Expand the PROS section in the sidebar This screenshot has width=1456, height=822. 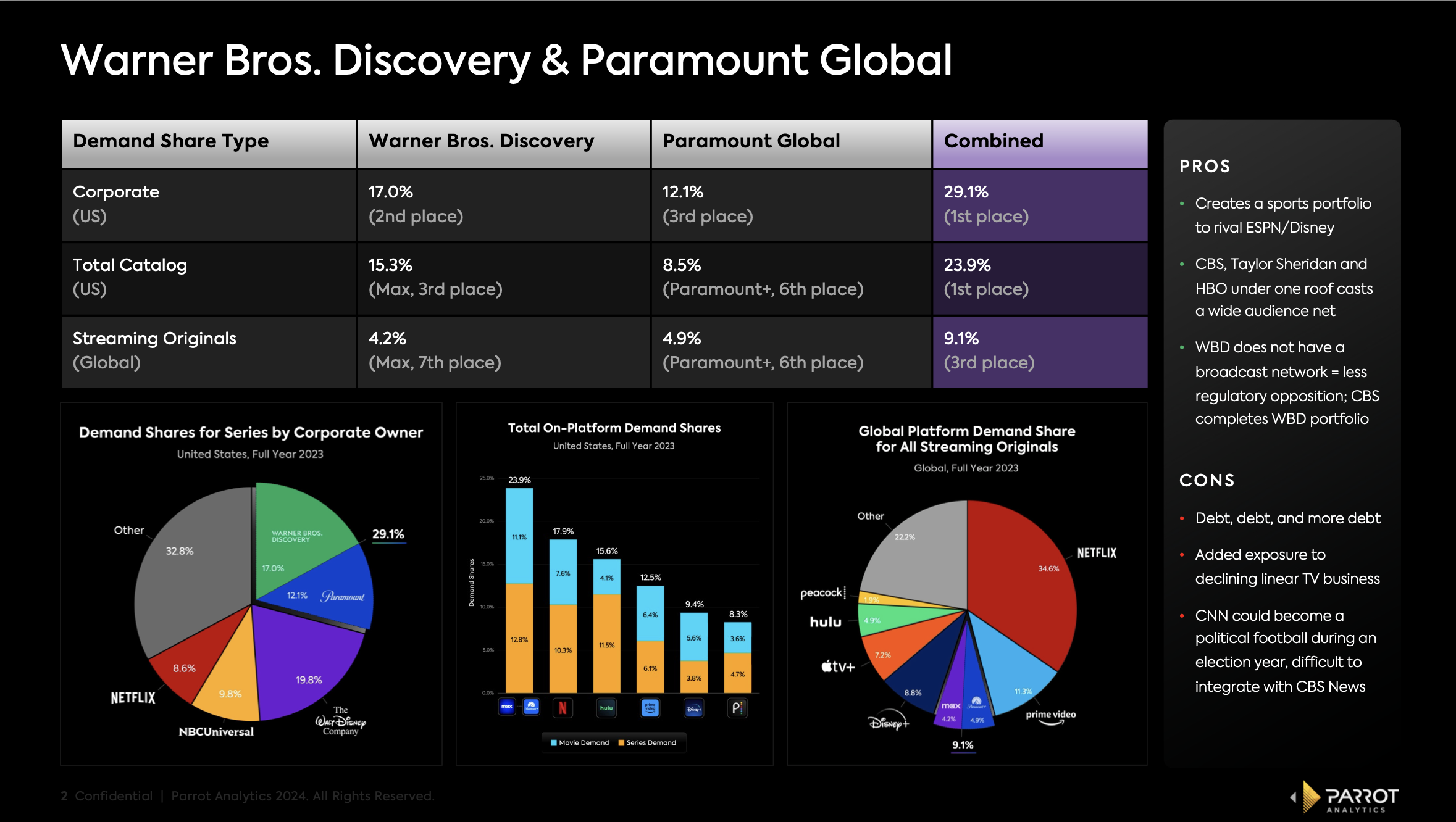tap(1204, 167)
